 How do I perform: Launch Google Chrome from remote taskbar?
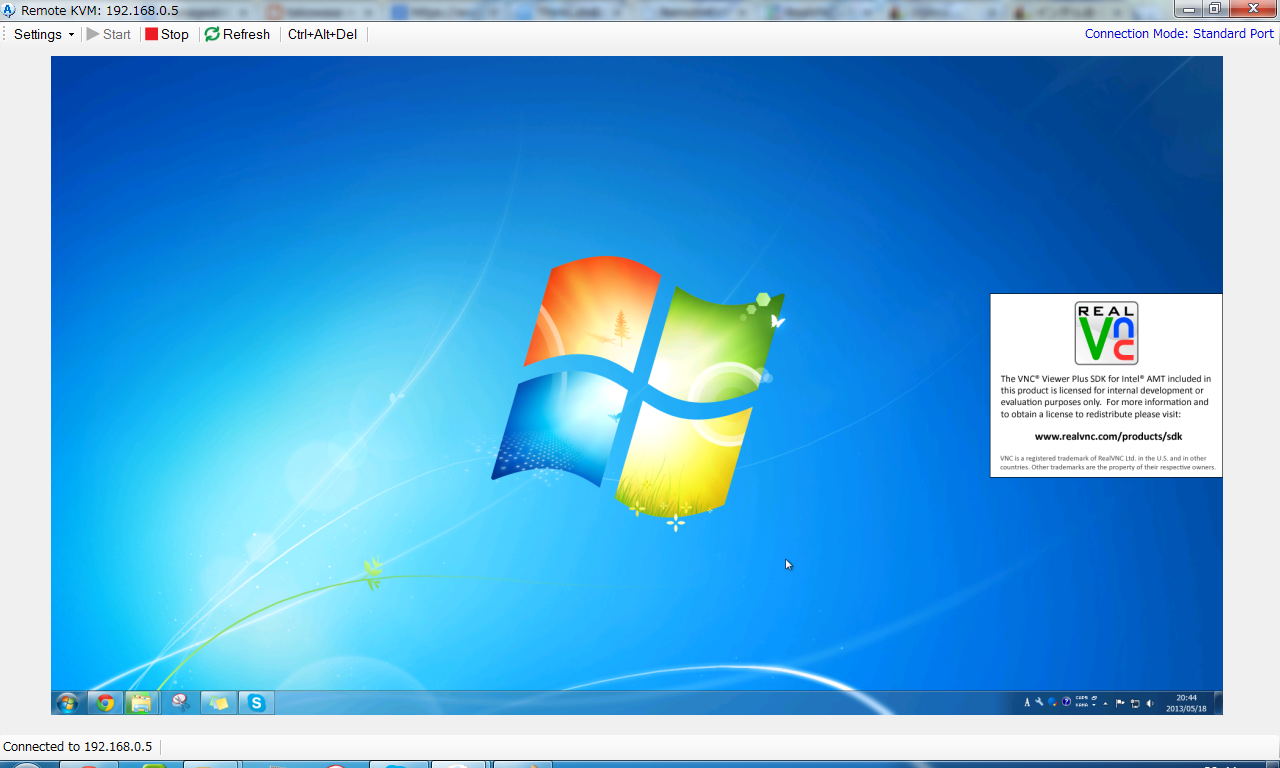105,703
